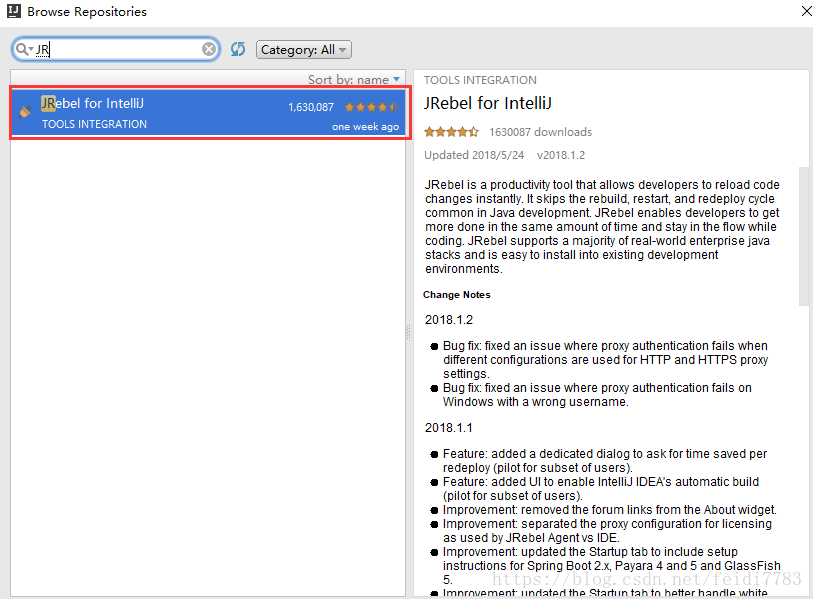Image resolution: width=813 pixels, height=599 pixels.
Task: Clear the search text with the X icon
Action: click(x=209, y=49)
